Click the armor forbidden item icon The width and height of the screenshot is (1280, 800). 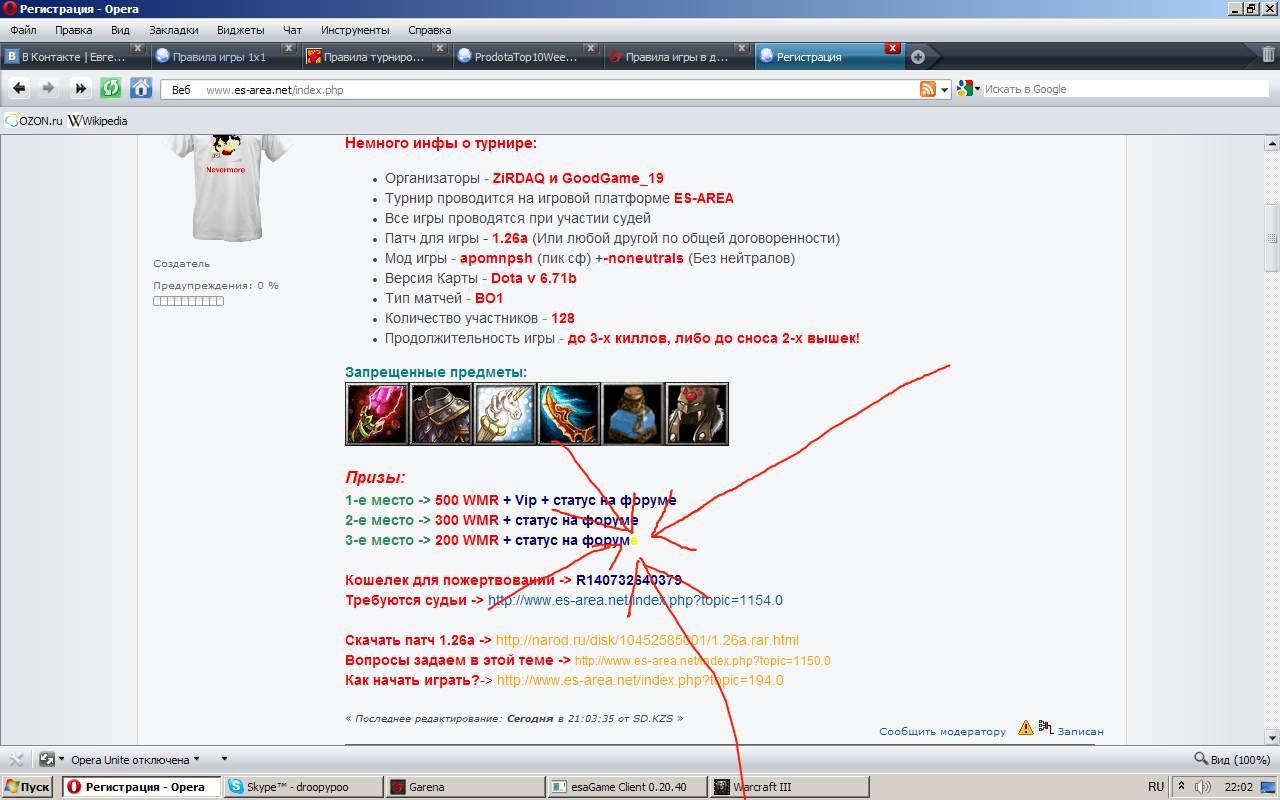(x=441, y=414)
